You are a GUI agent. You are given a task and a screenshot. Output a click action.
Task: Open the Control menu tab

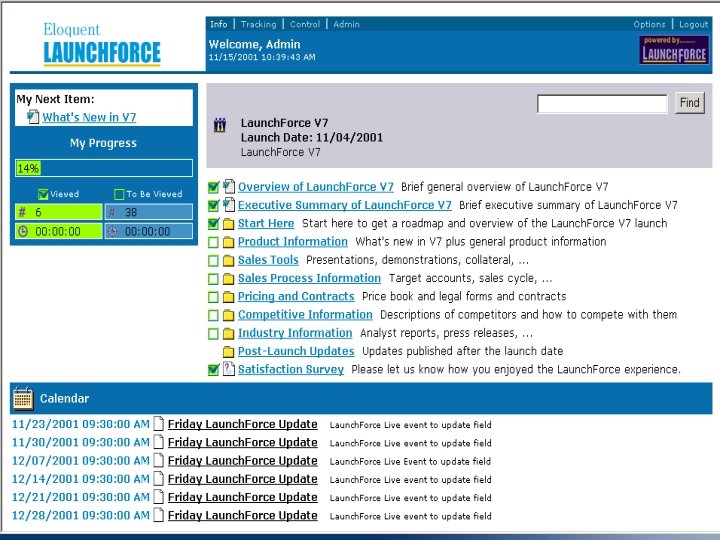[x=305, y=24]
